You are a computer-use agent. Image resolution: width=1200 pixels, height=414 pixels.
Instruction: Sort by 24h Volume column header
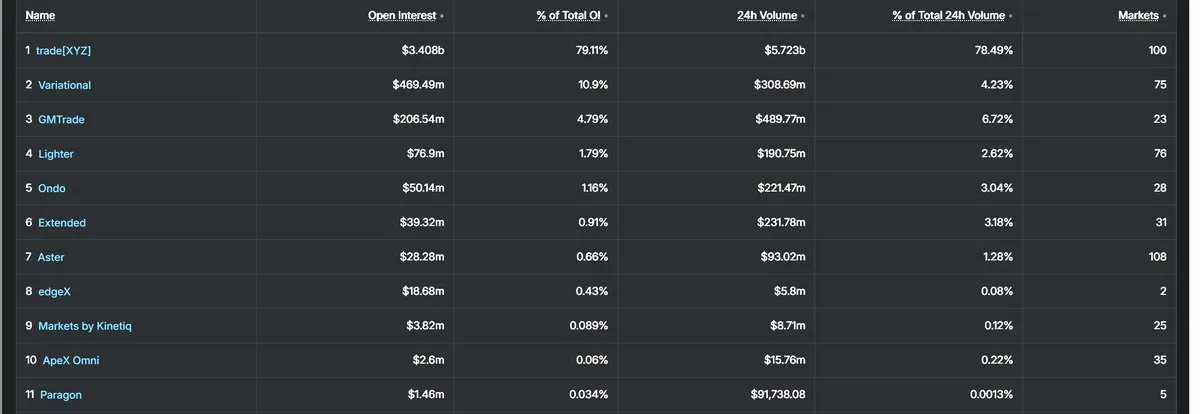767,16
